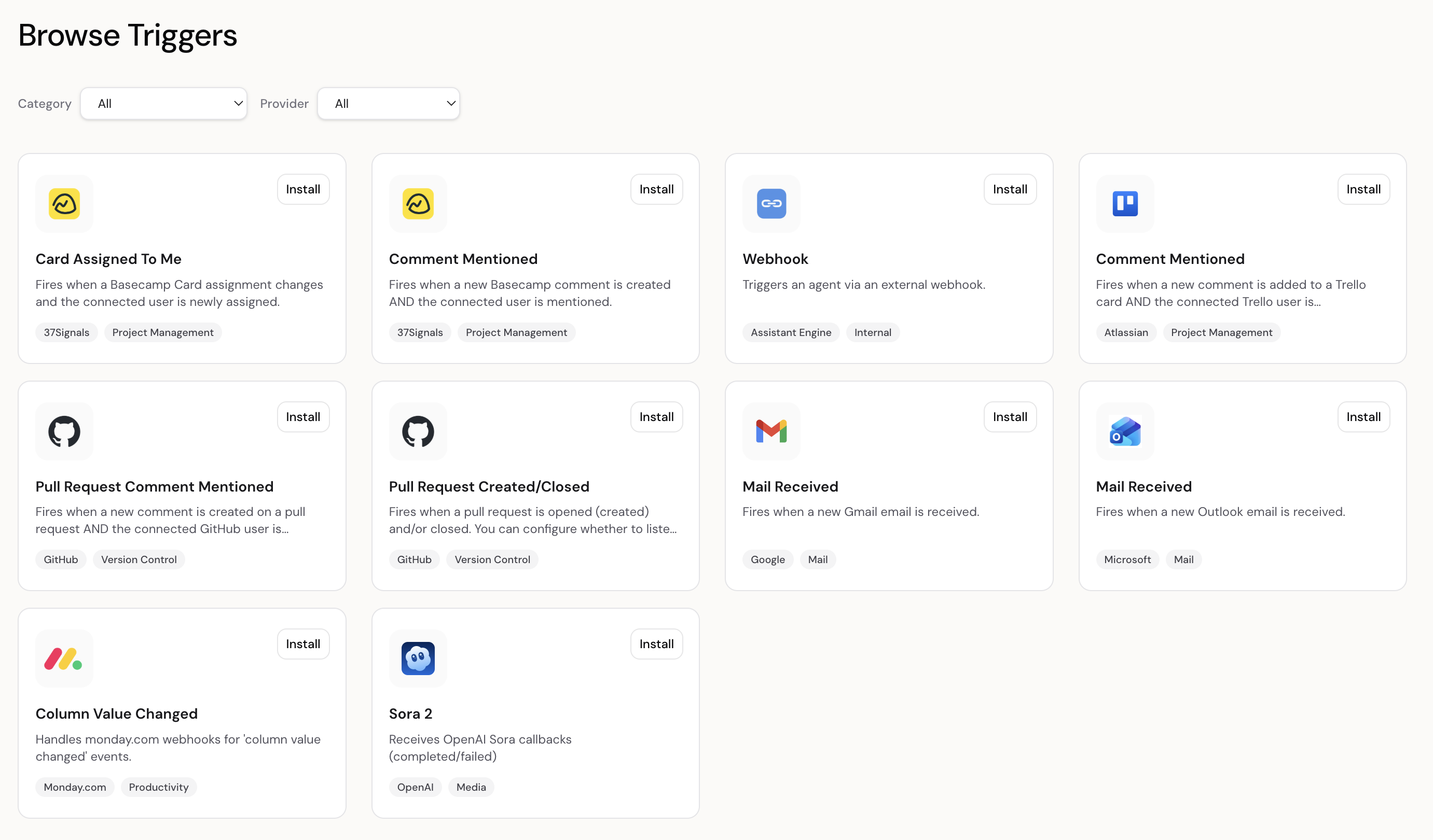
Task: Click the Assistant Engine tag on Webhook card
Action: tap(790, 332)
